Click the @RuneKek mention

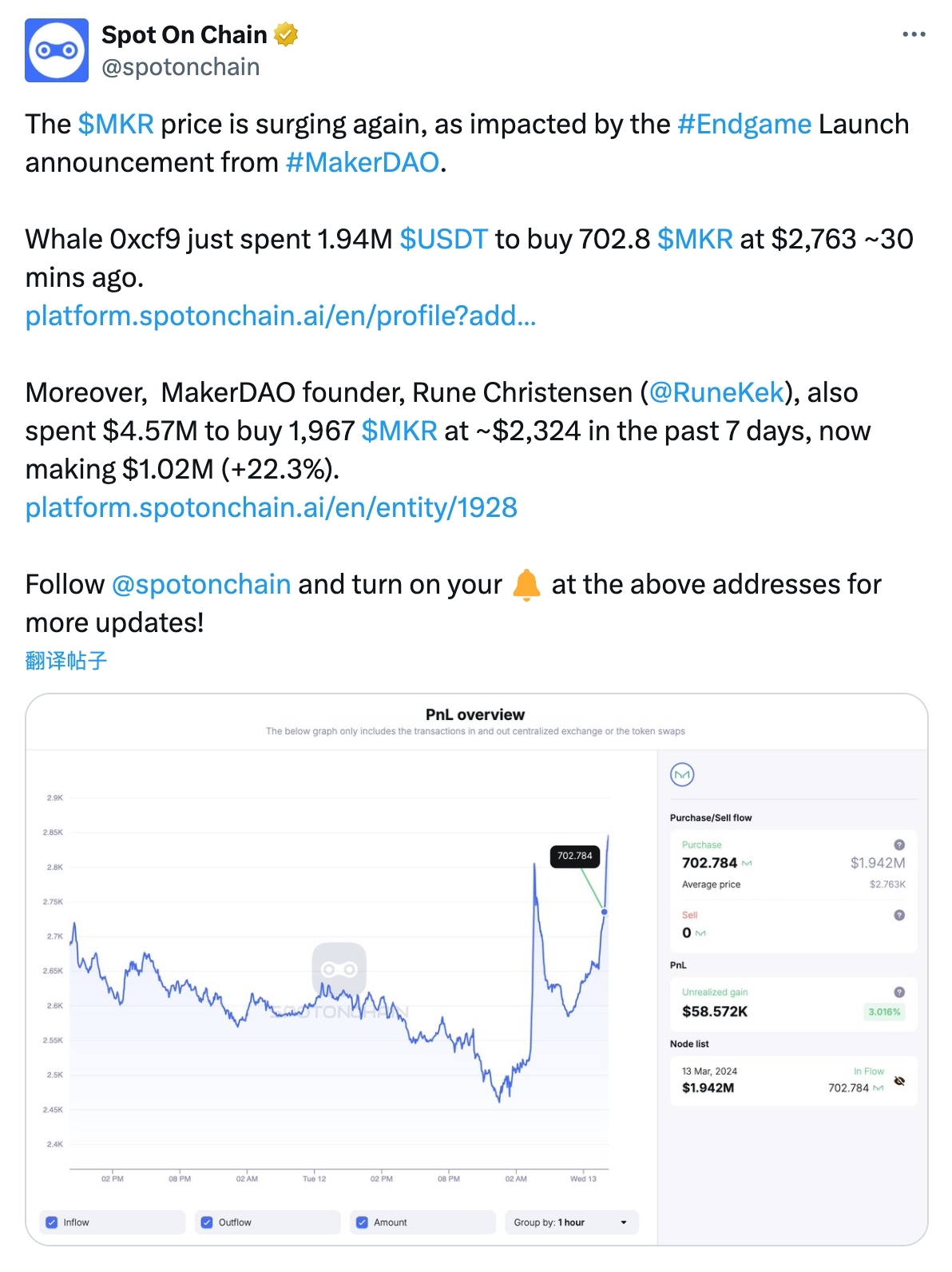click(716, 392)
